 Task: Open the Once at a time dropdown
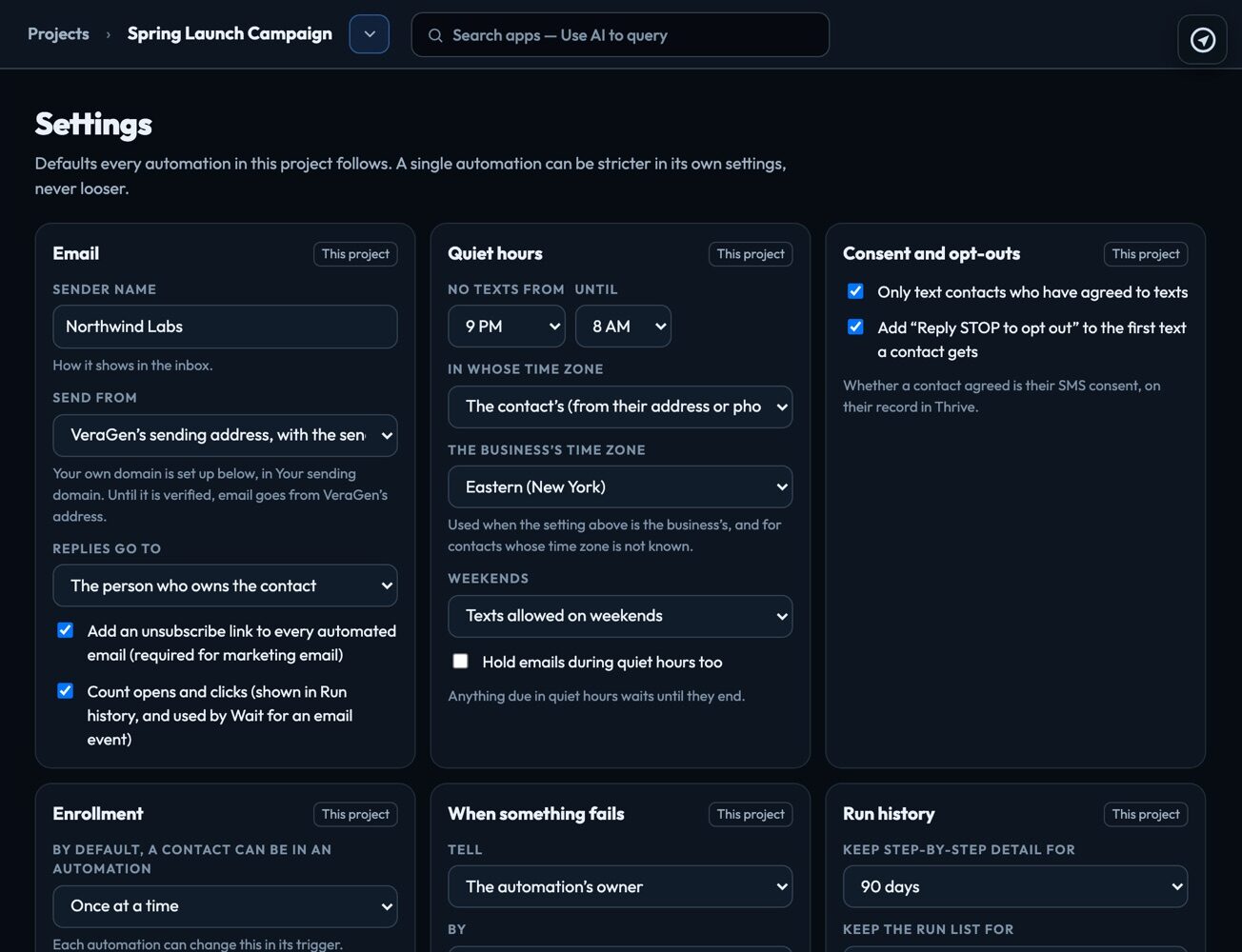point(225,906)
